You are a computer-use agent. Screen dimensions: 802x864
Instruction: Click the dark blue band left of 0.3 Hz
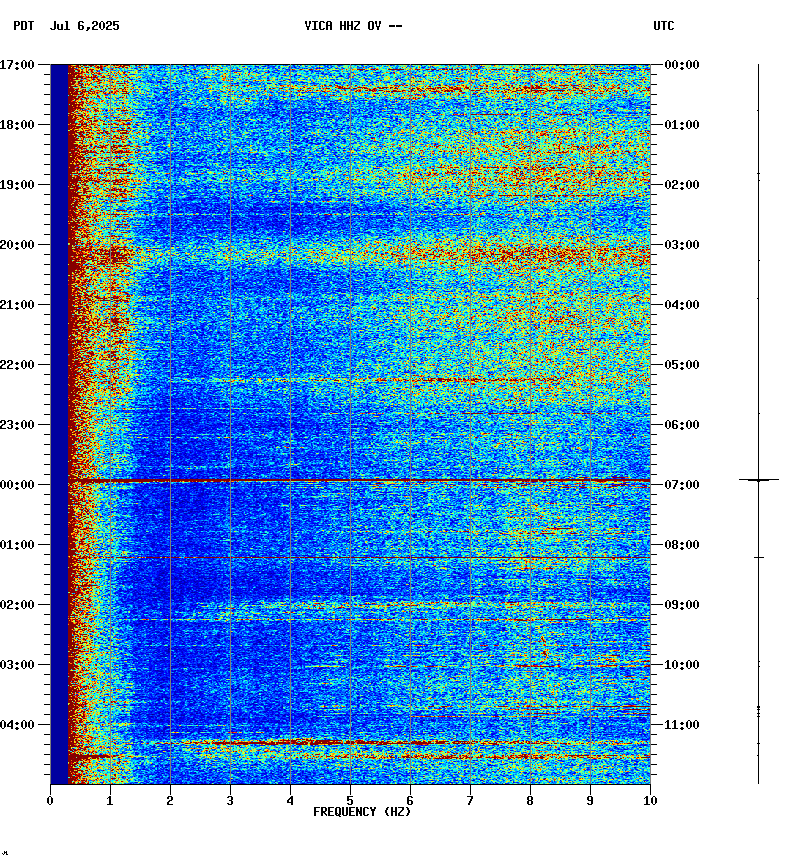click(x=59, y=420)
